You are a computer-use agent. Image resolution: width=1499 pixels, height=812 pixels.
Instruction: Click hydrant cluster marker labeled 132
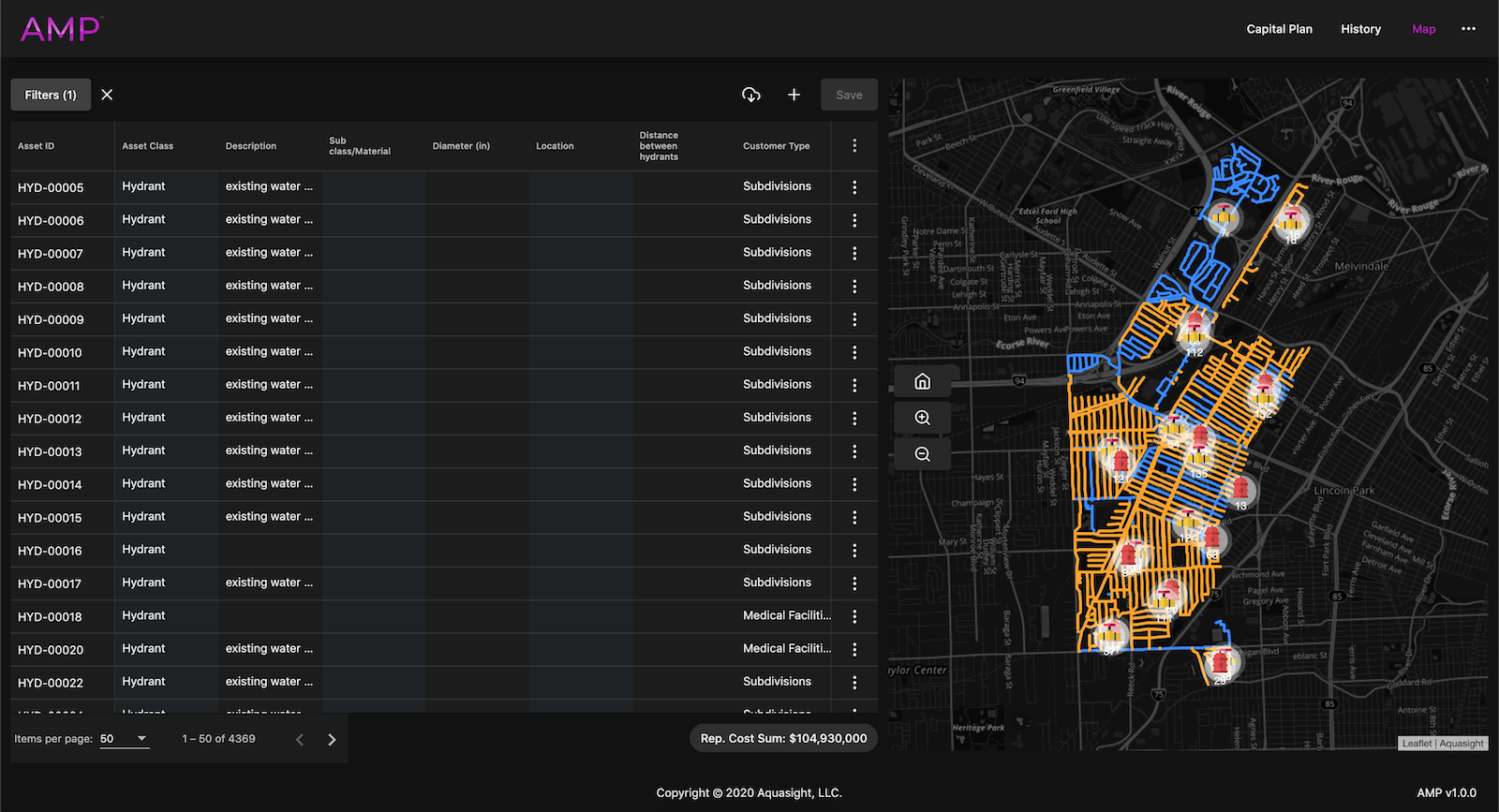click(1265, 393)
